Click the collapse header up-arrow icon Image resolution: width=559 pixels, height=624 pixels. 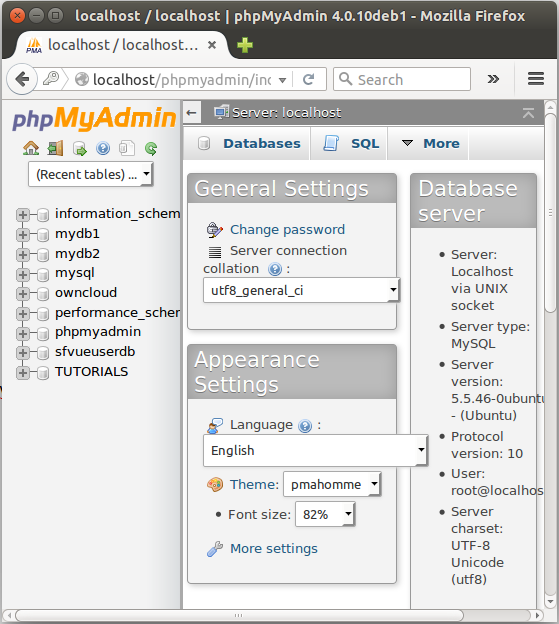click(x=528, y=113)
